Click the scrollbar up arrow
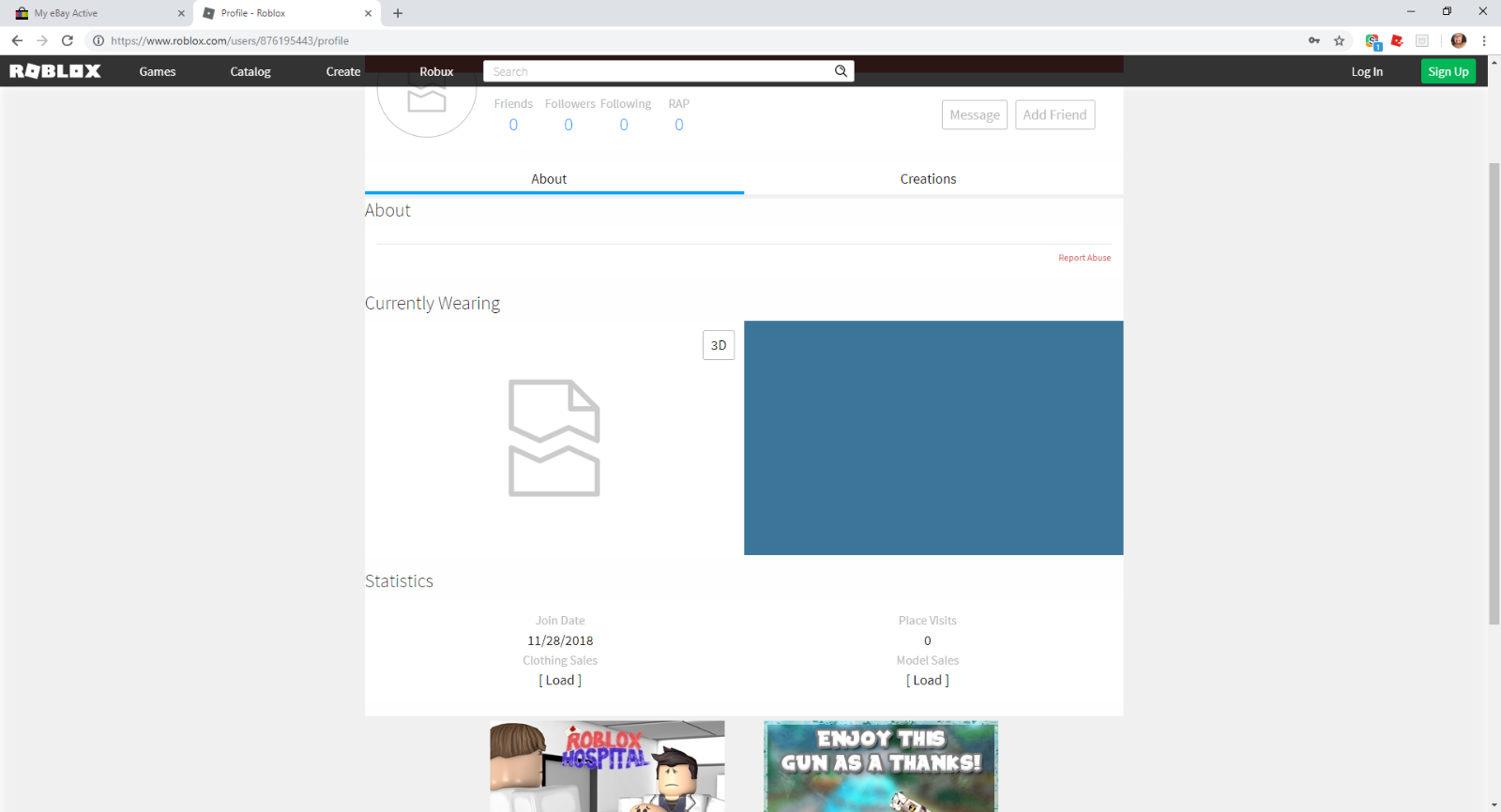 [1494, 62]
